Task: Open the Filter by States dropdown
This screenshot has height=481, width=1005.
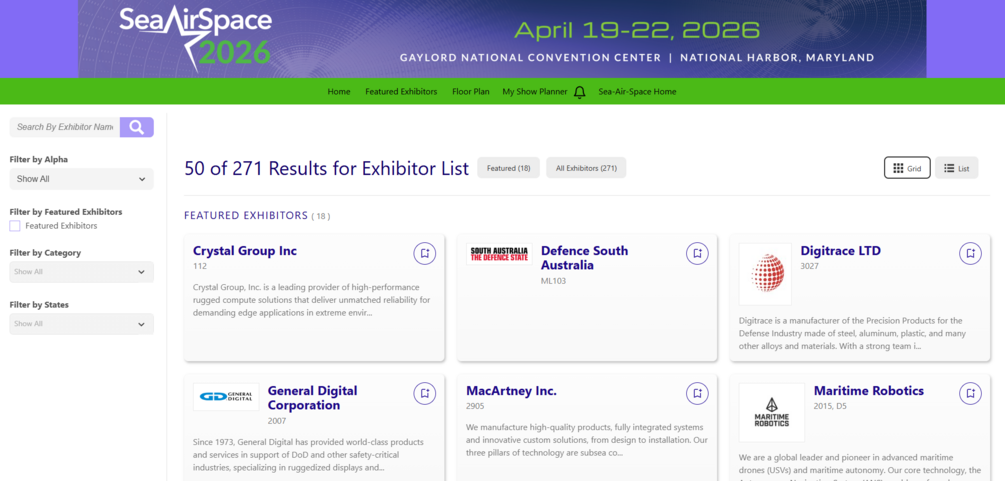Action: pos(81,324)
